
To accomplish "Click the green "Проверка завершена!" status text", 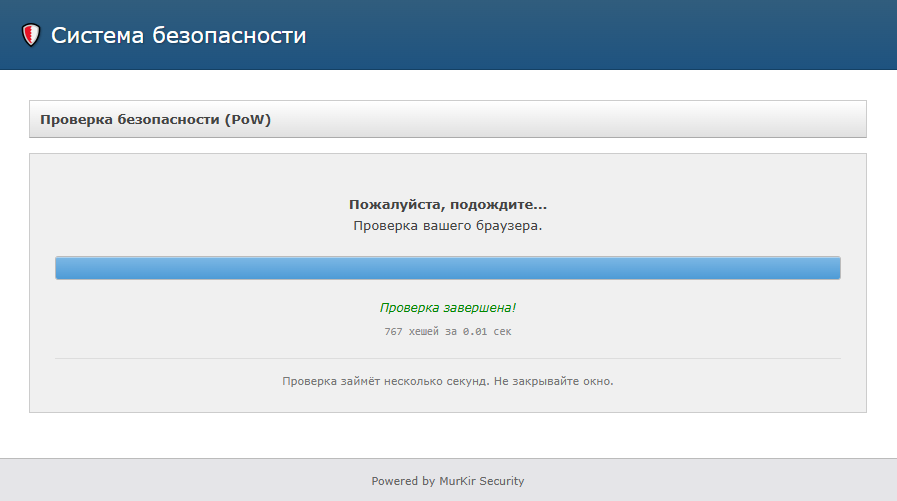I will (x=448, y=308).
